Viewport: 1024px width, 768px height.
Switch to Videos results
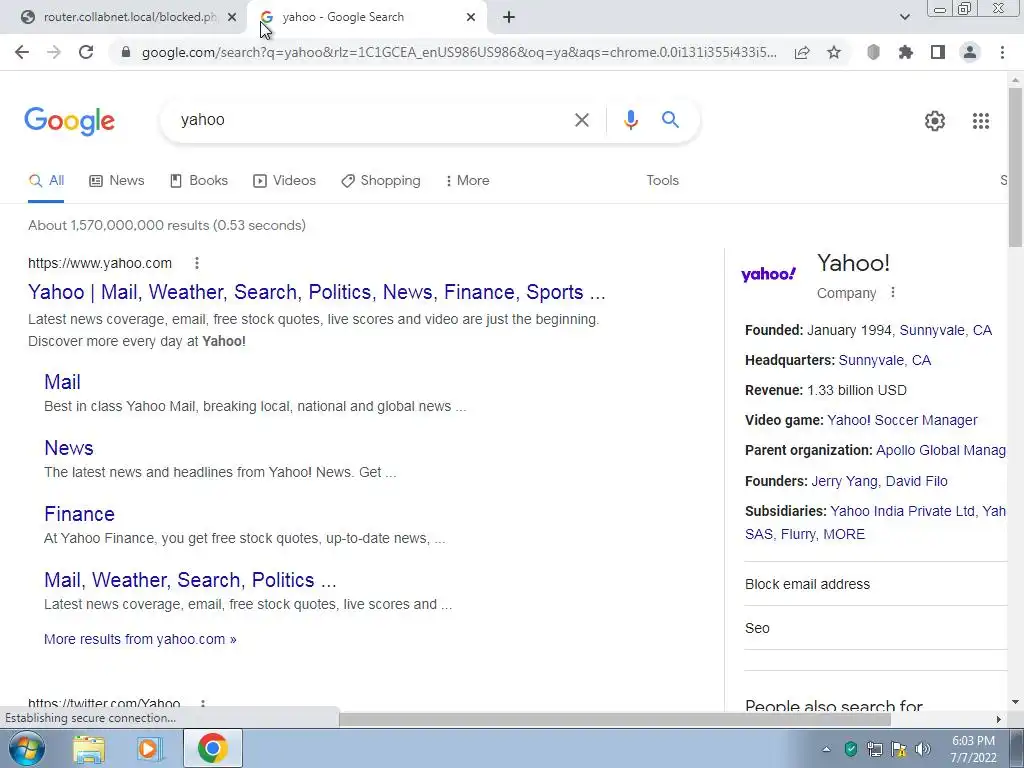(284, 181)
